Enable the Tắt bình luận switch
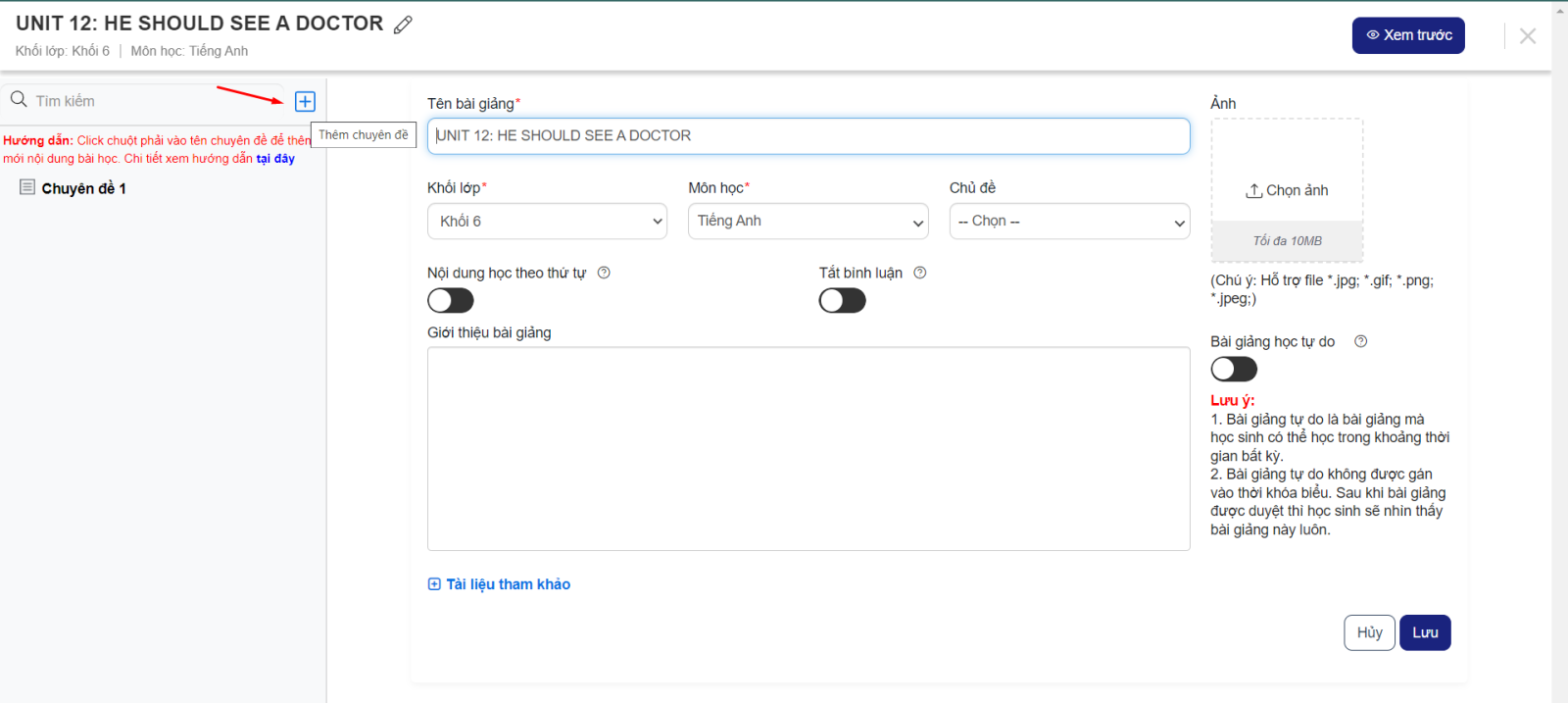This screenshot has height=703, width=1568. tap(843, 301)
